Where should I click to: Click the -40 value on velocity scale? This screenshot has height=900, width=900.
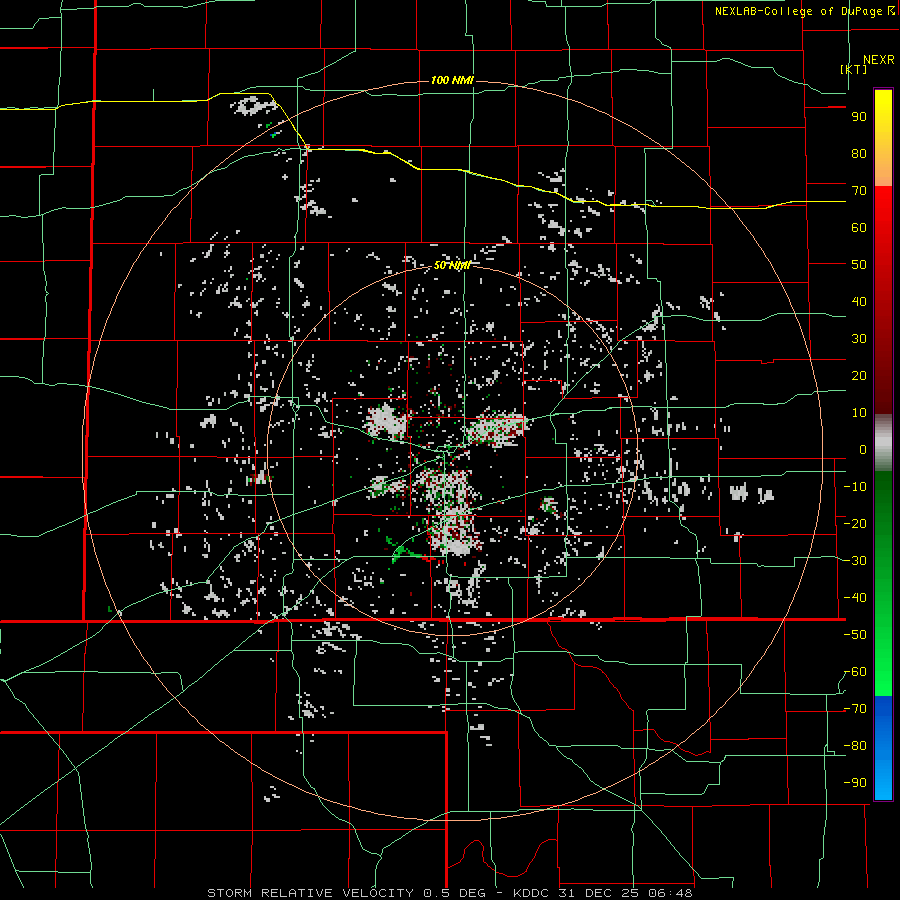855,598
